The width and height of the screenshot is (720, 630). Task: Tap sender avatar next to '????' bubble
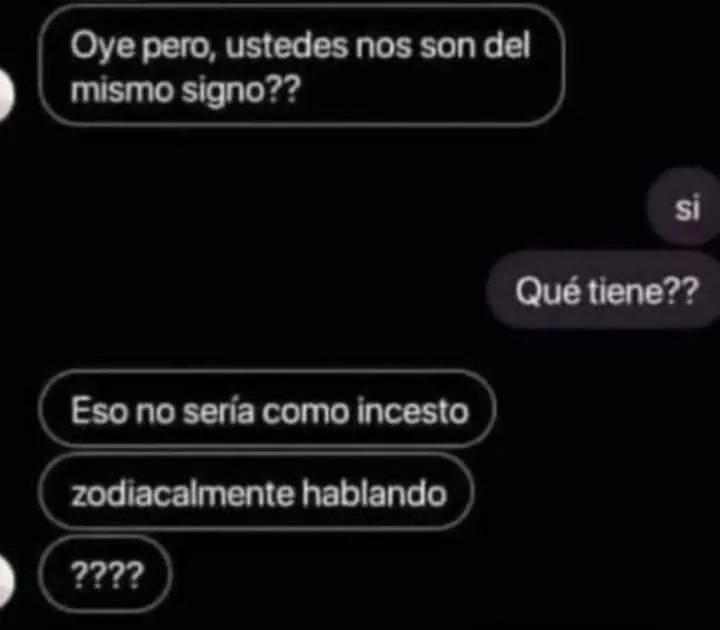[x=6, y=581]
